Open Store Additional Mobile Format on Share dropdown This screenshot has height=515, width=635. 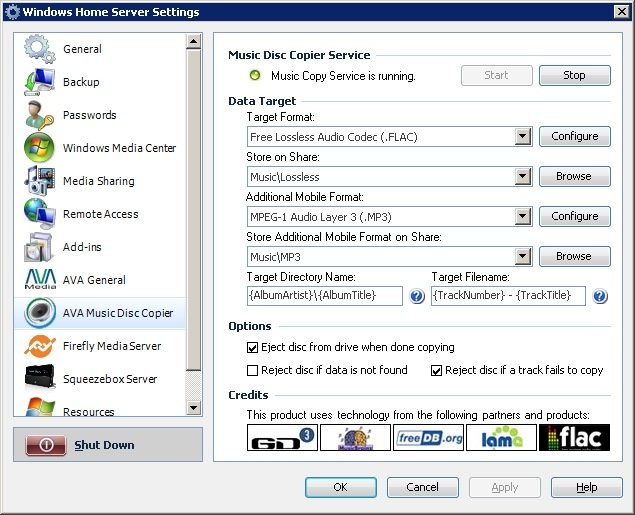pyautogui.click(x=523, y=257)
